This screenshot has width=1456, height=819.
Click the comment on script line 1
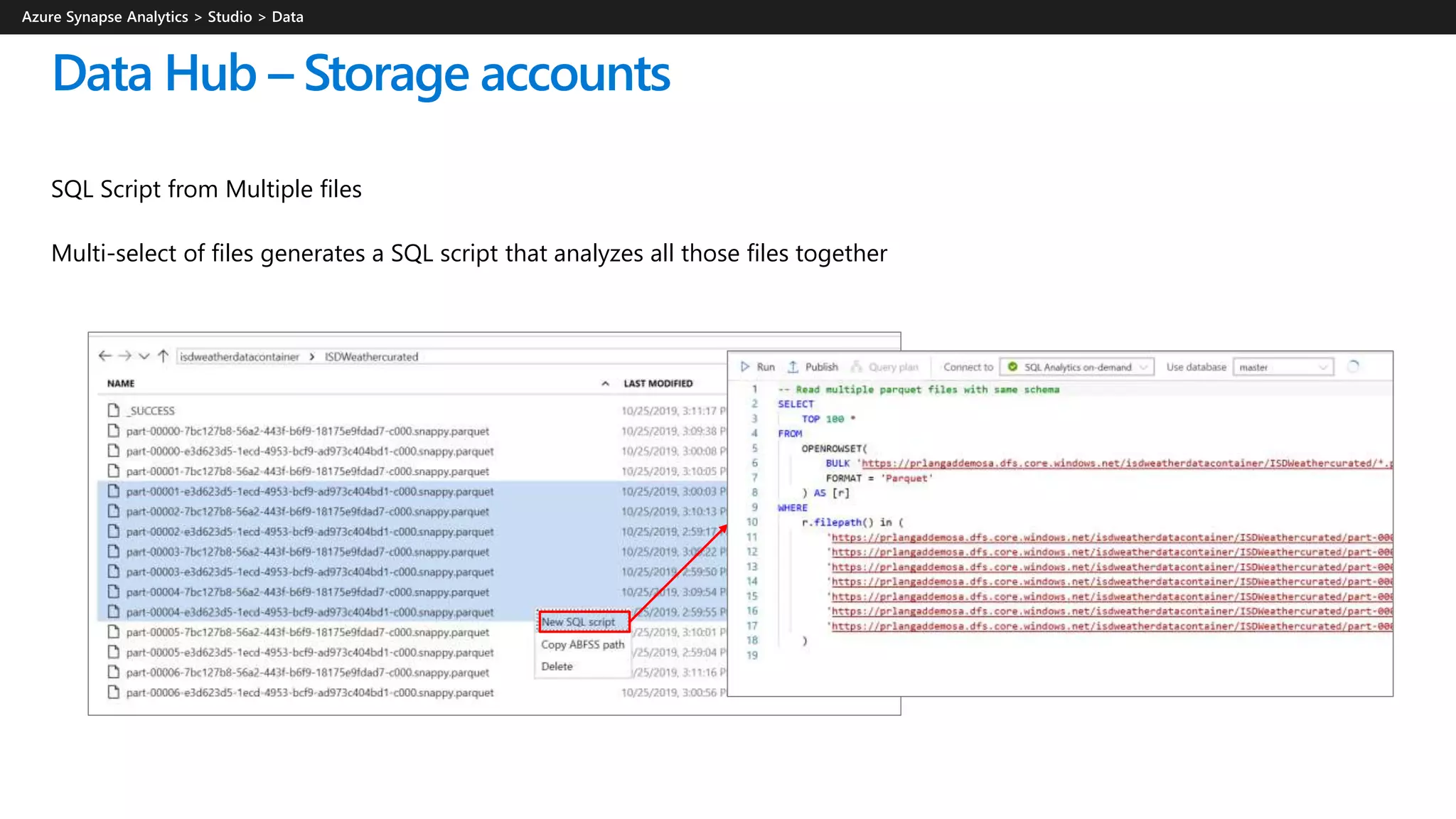(x=919, y=390)
